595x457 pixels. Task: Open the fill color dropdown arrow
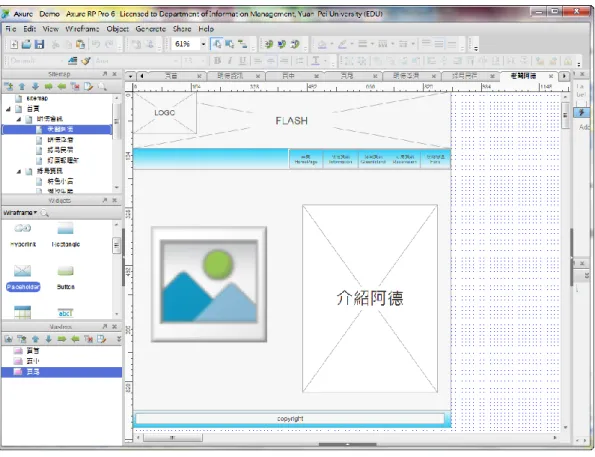point(331,44)
